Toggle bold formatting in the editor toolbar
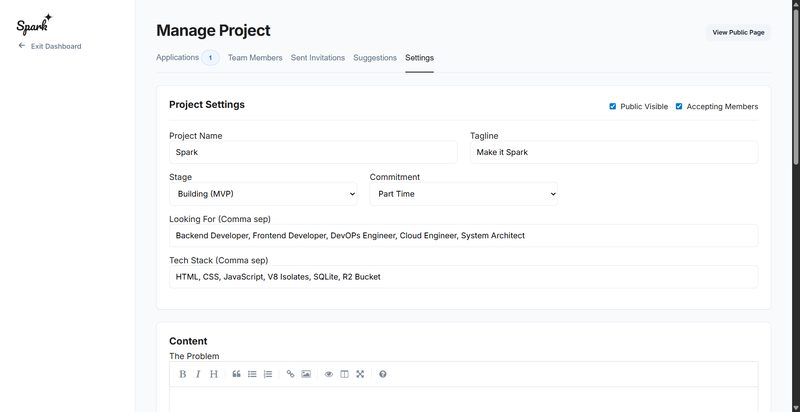 pyautogui.click(x=183, y=374)
